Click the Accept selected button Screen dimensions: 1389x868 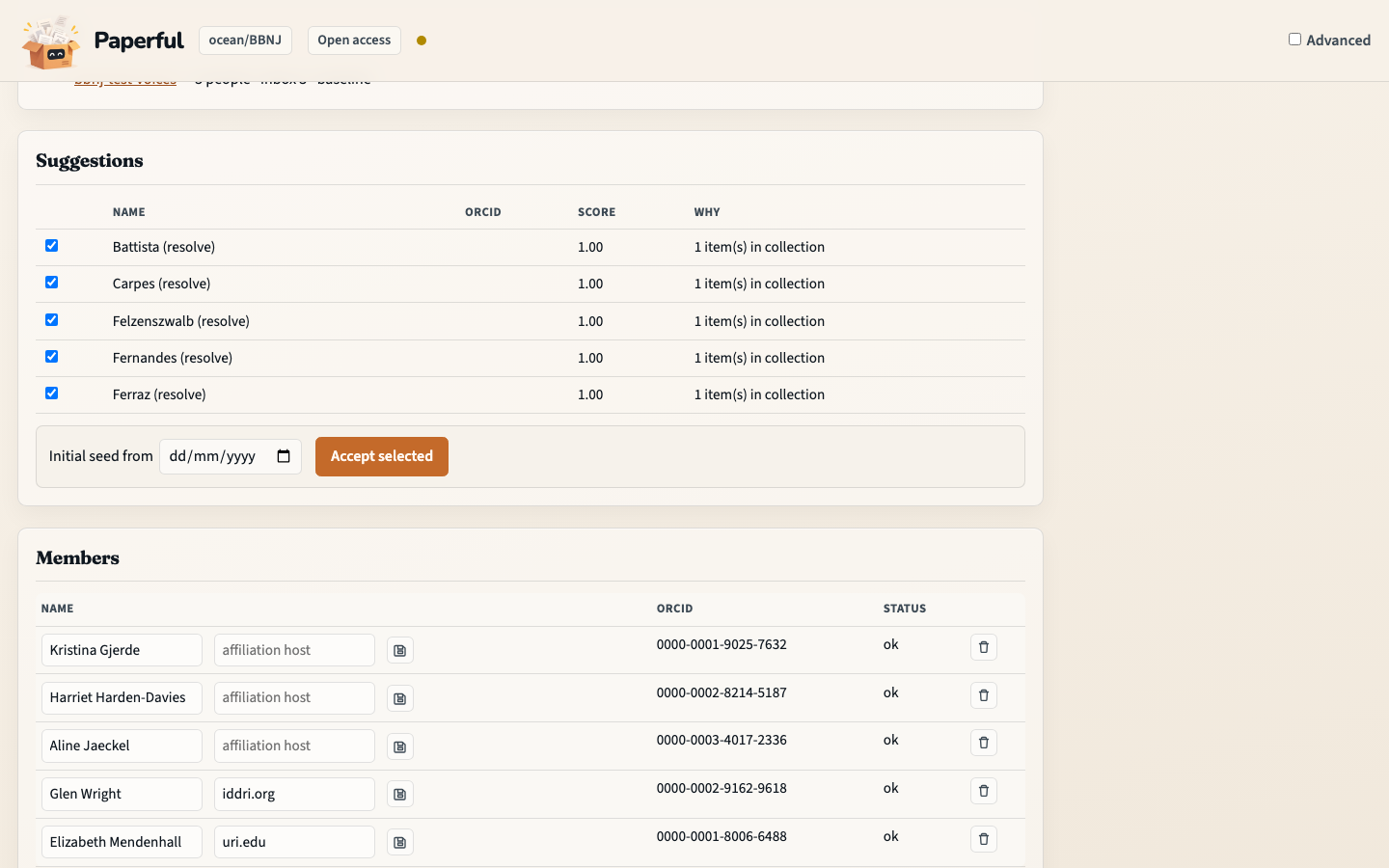coord(382,456)
